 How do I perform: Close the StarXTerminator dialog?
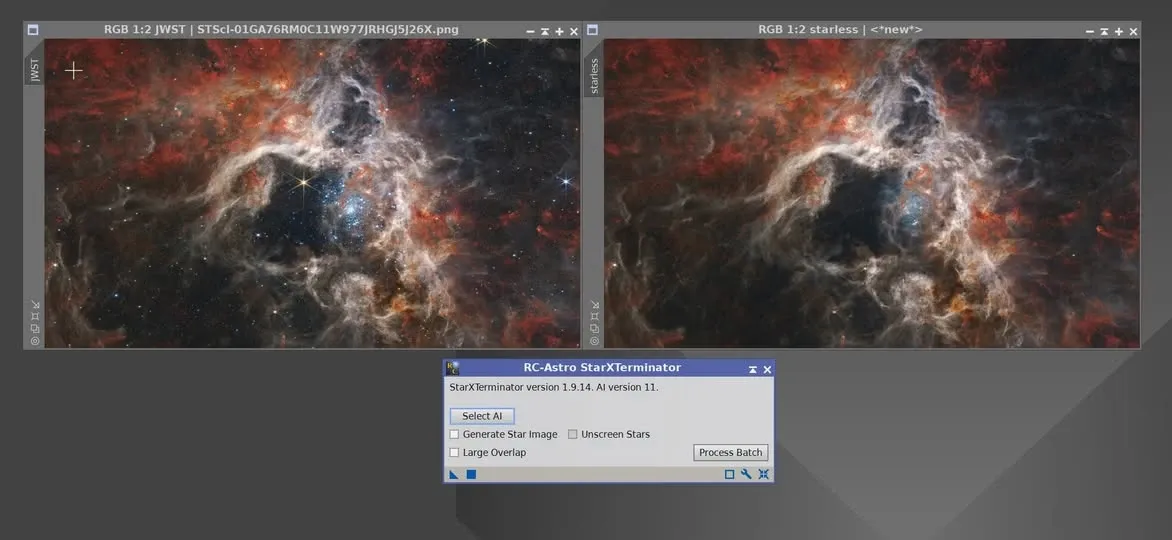767,369
